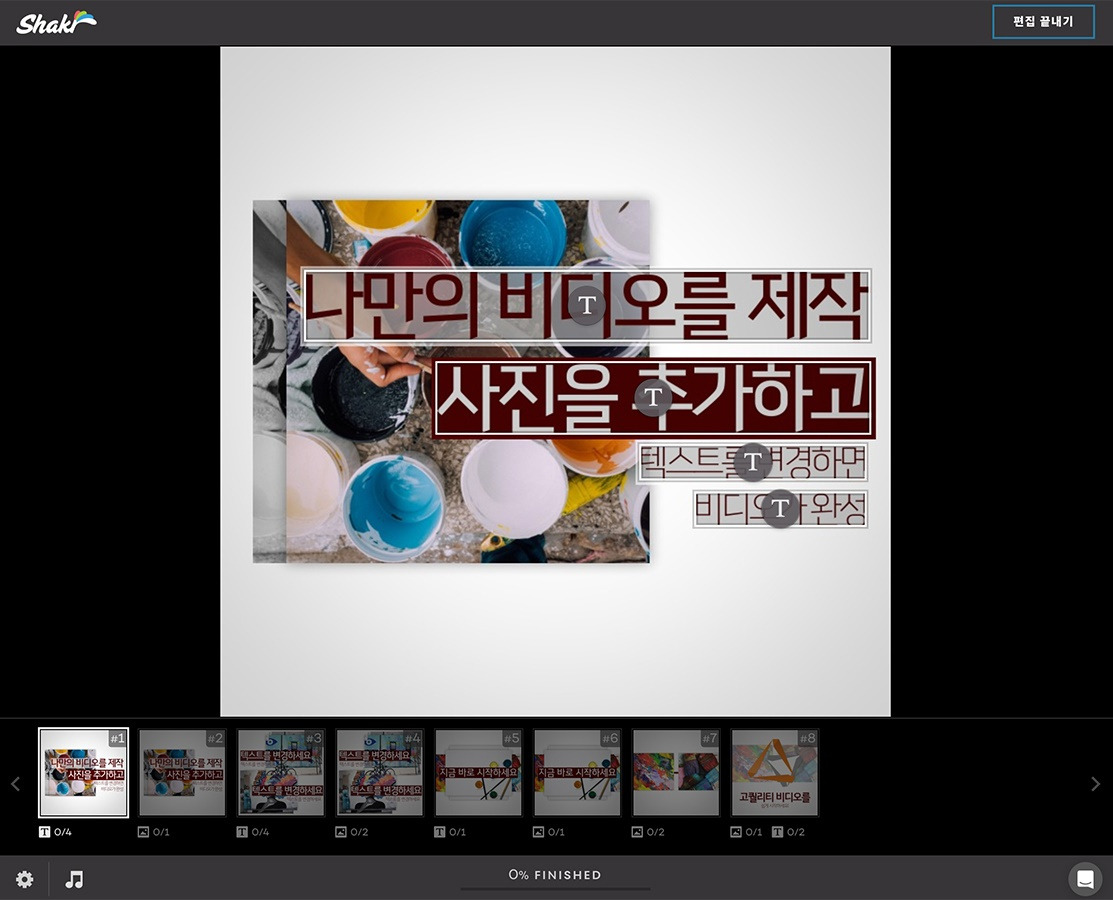Viewport: 1113px width, 900px height.
Task: Switch to scene #3 thumbnail
Action: [281, 772]
